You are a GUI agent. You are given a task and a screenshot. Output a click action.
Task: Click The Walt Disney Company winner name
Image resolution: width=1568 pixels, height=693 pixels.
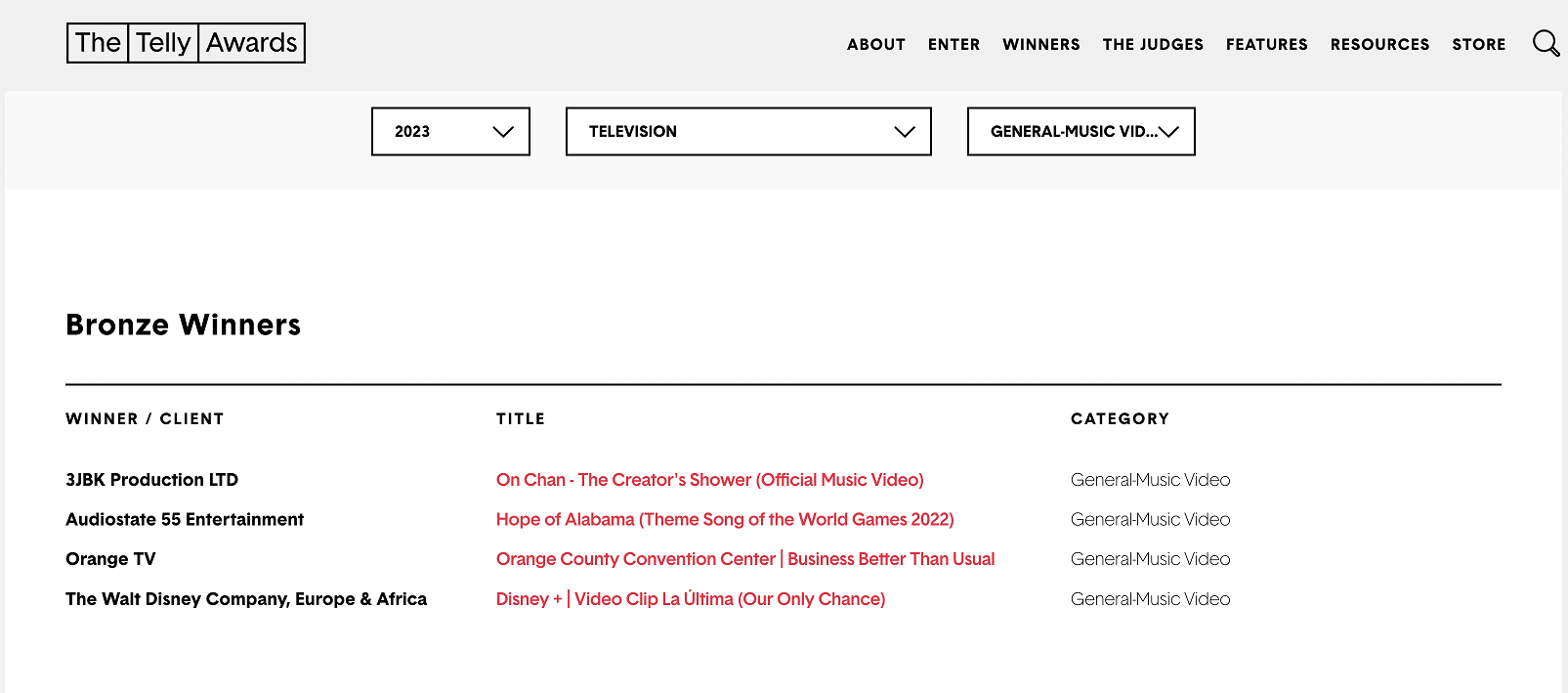click(245, 599)
